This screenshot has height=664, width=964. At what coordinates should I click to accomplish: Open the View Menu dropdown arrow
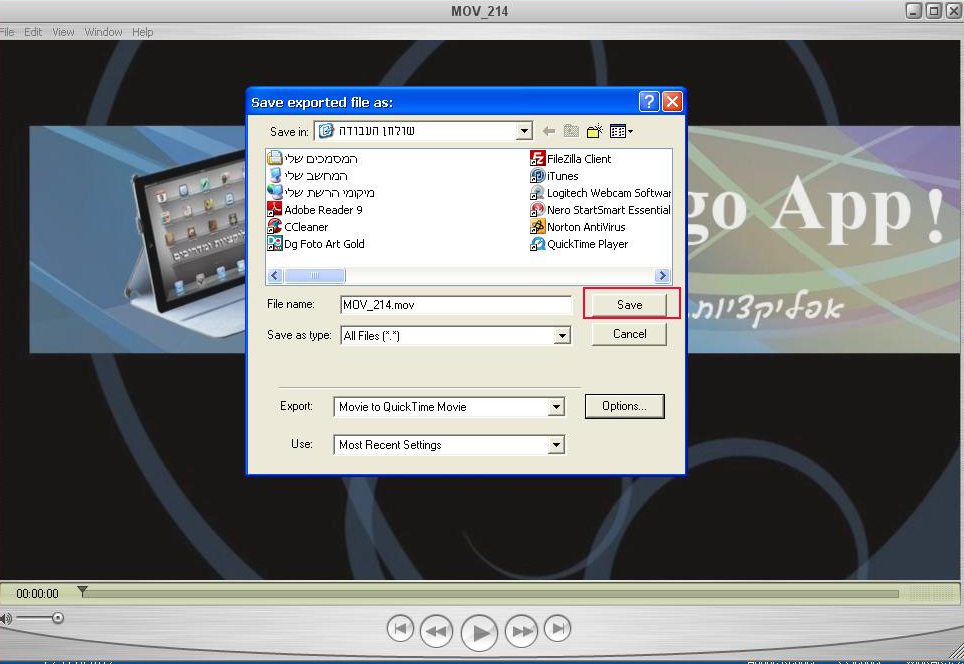(x=630, y=131)
